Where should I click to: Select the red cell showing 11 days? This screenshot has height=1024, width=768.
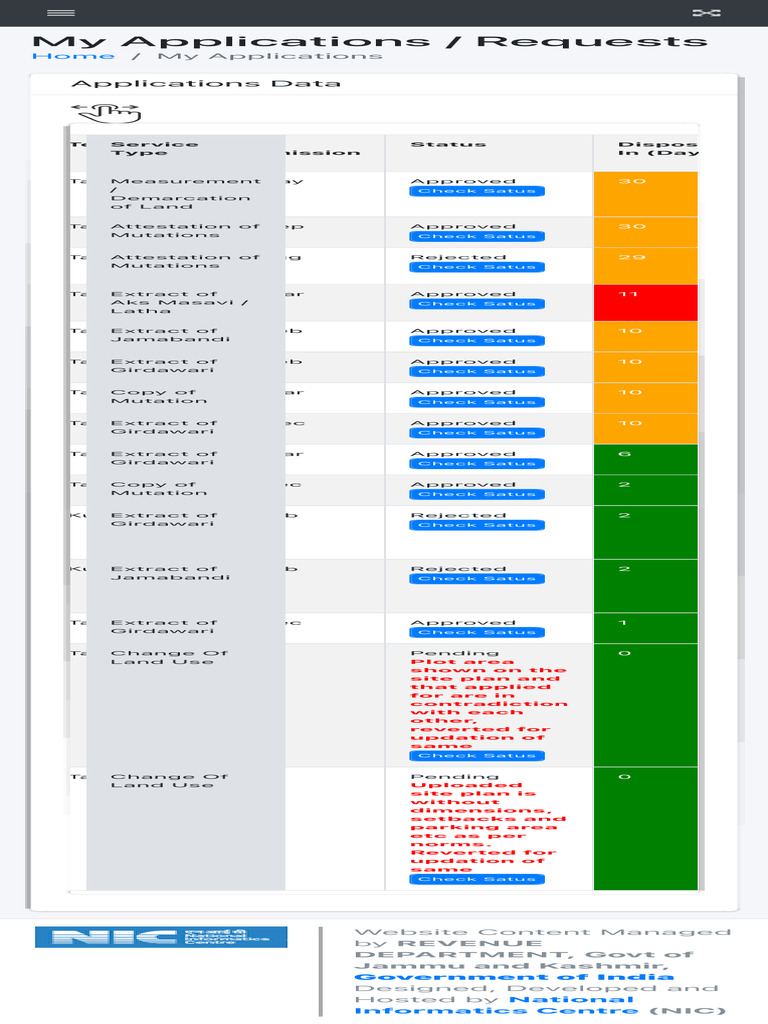tap(646, 302)
